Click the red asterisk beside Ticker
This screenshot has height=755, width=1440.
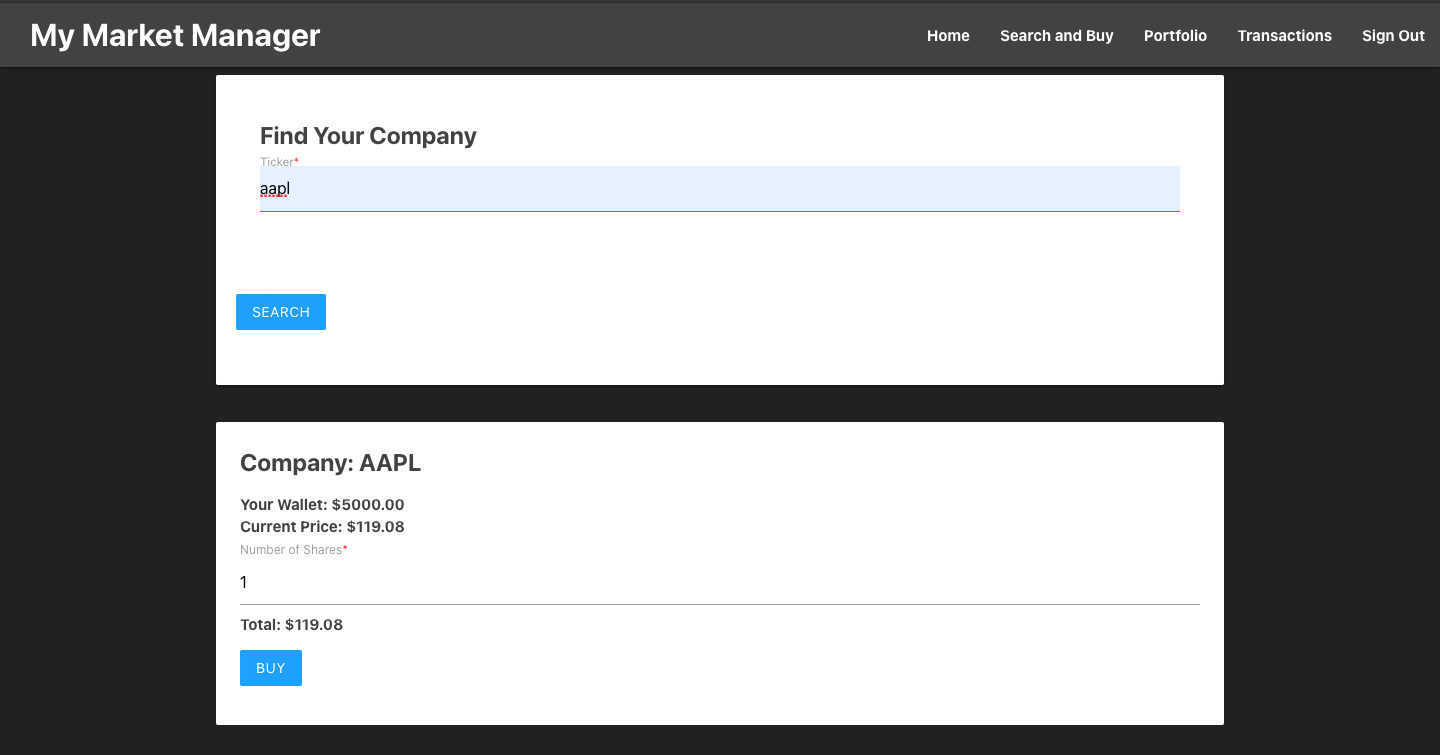click(x=297, y=161)
